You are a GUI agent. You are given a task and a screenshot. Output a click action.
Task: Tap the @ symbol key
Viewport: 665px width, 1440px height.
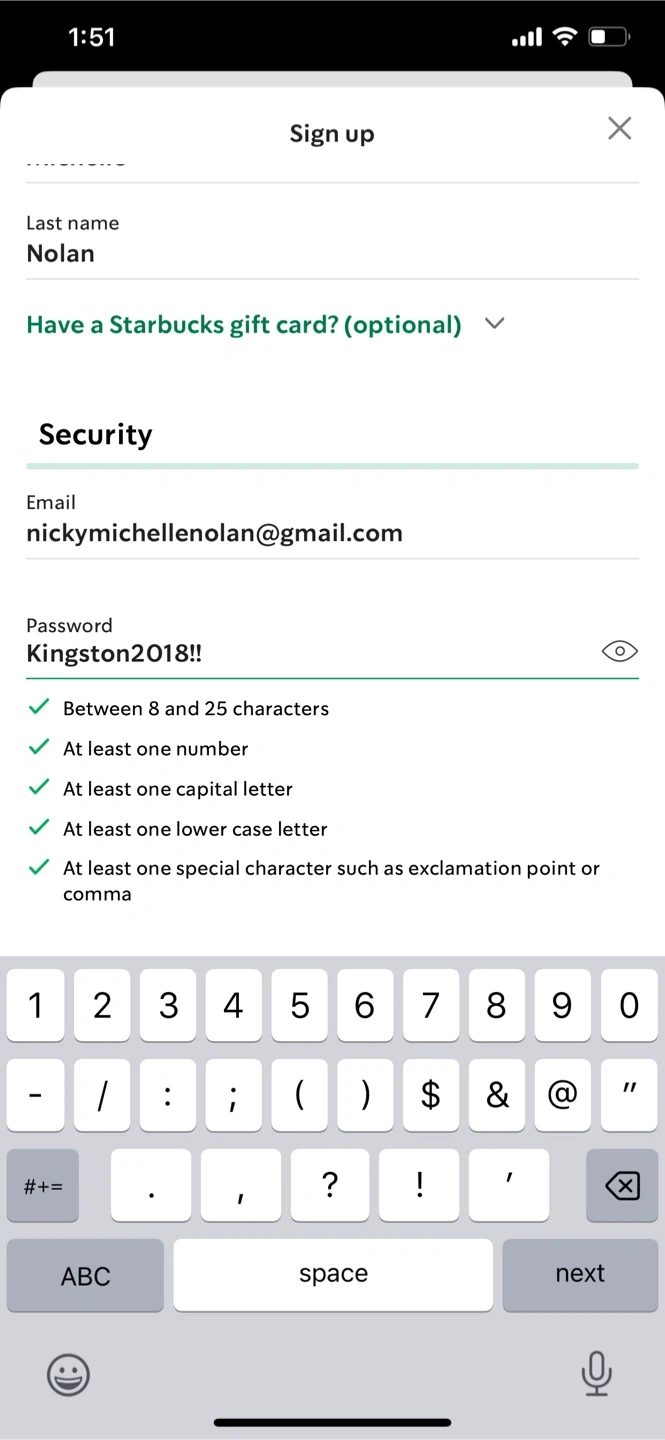(562, 1095)
